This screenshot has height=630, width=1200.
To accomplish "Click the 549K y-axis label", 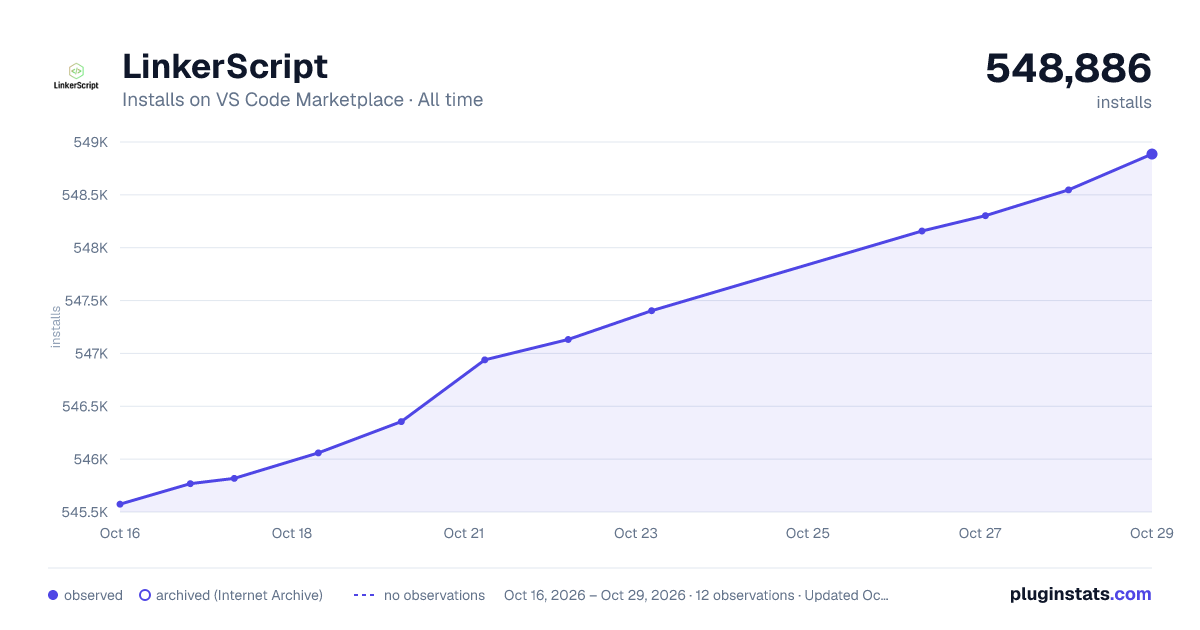I will pyautogui.click(x=91, y=142).
